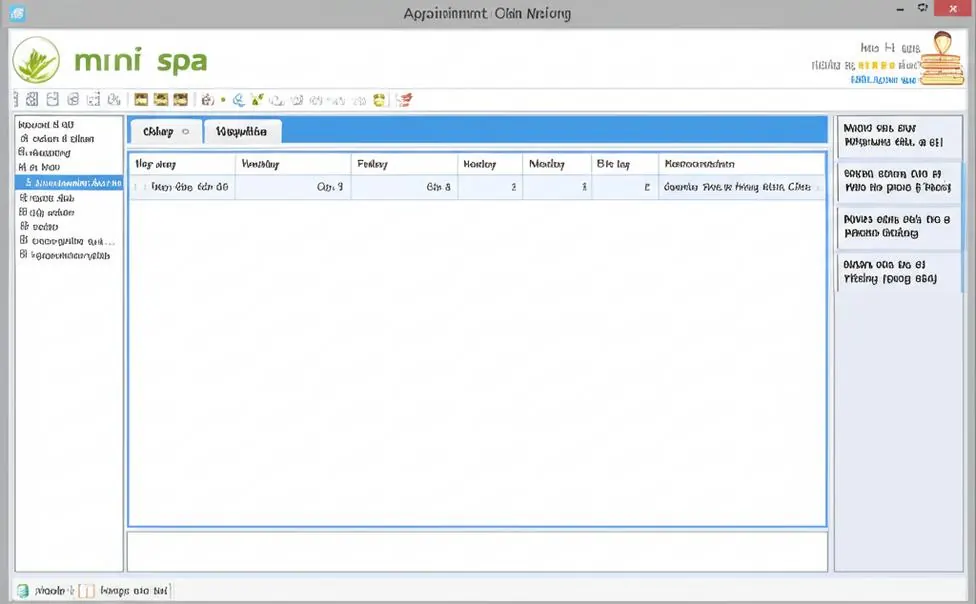The height and width of the screenshot is (604, 976).
Task: Click the blue swirl toolbar icon
Action: 238,100
